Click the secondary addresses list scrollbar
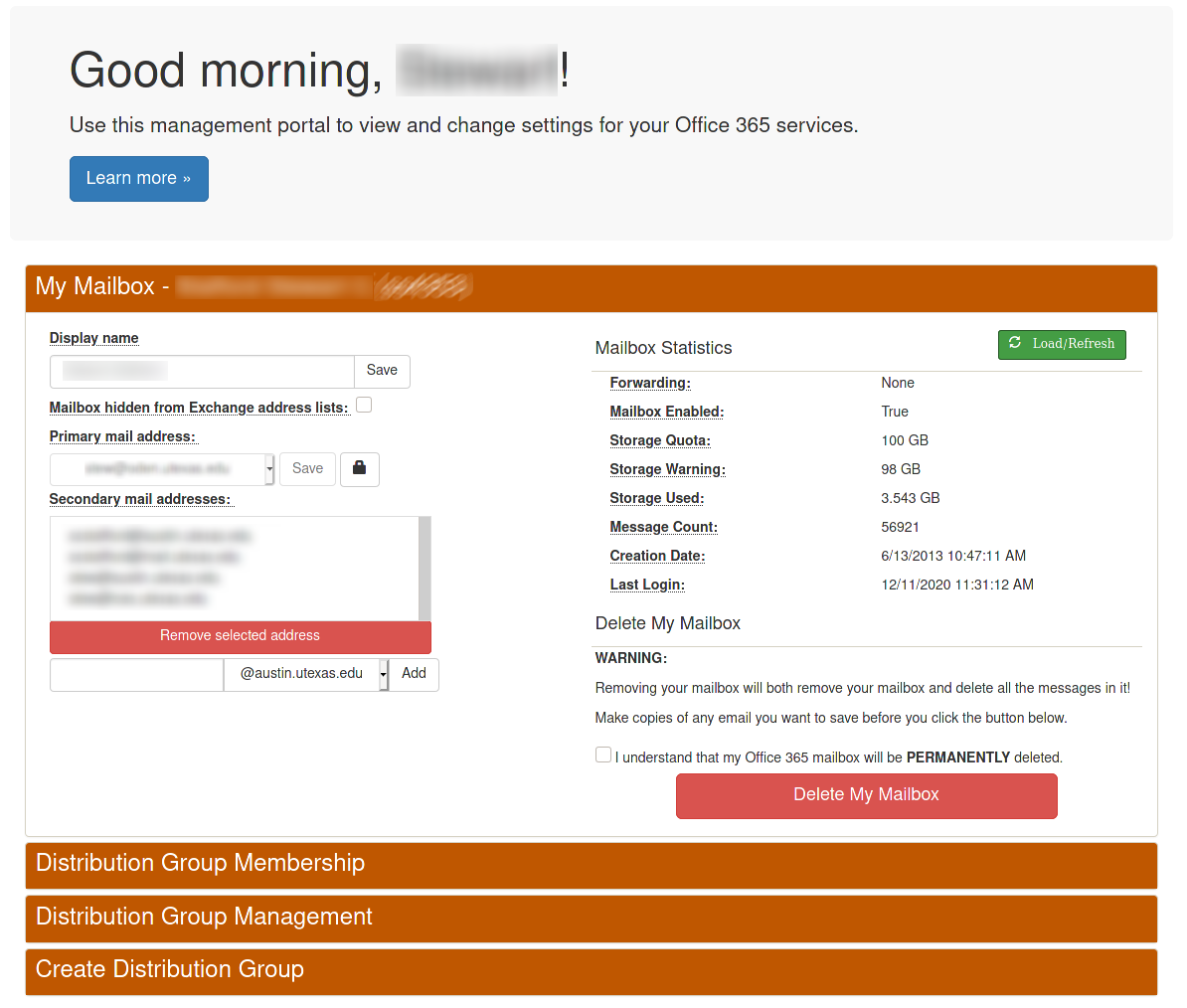 tap(424, 568)
